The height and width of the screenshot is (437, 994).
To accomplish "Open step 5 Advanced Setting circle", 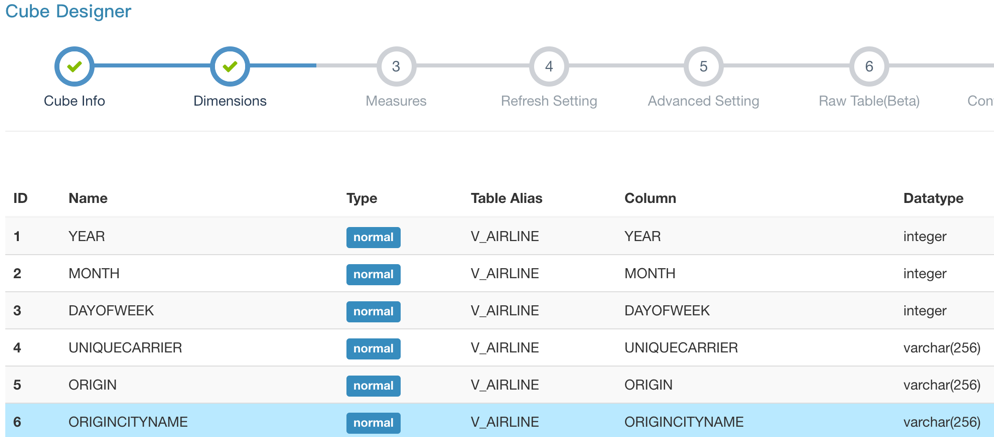I will click(703, 67).
